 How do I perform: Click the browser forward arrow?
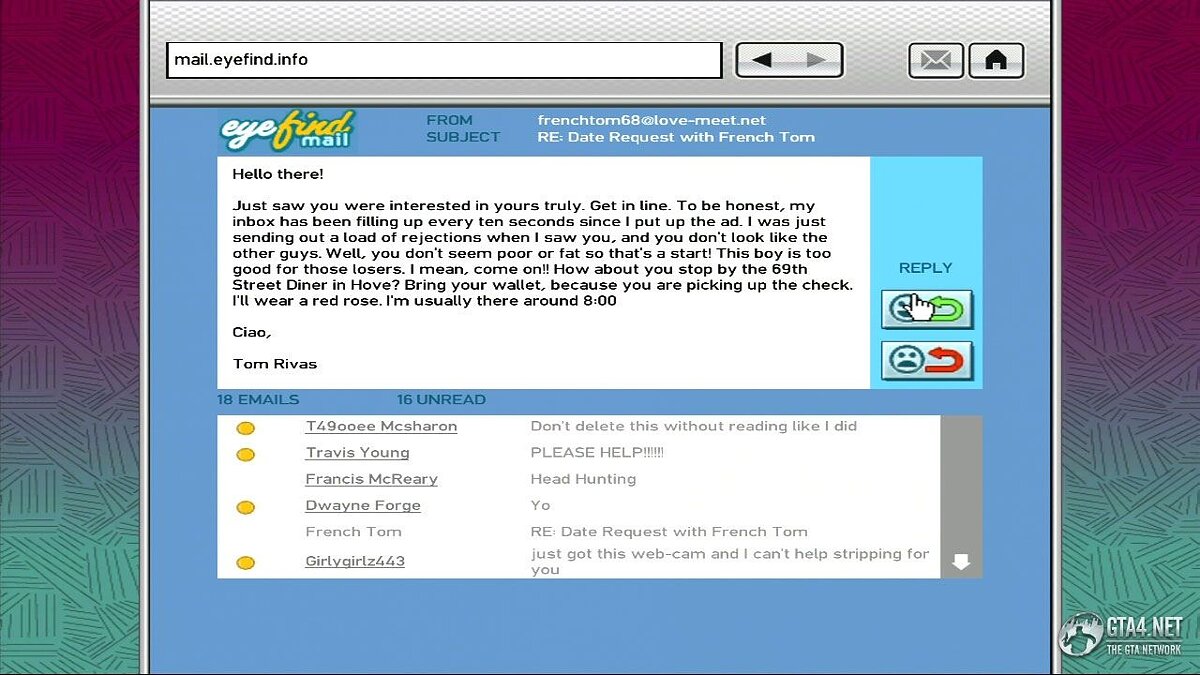click(816, 60)
